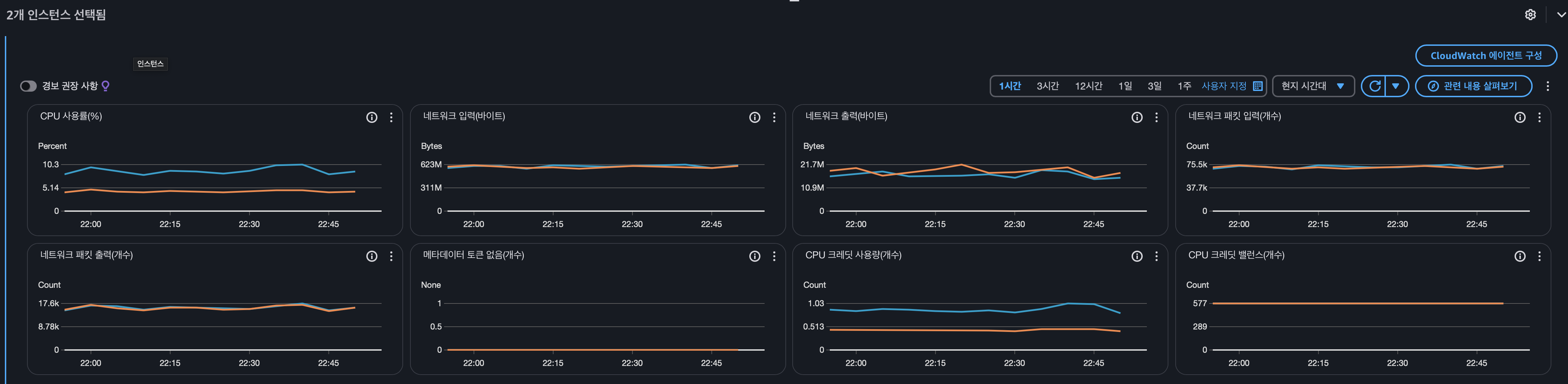Click the info icon on 네트워크 출력(바이트)
1568x384 pixels.
point(1136,118)
